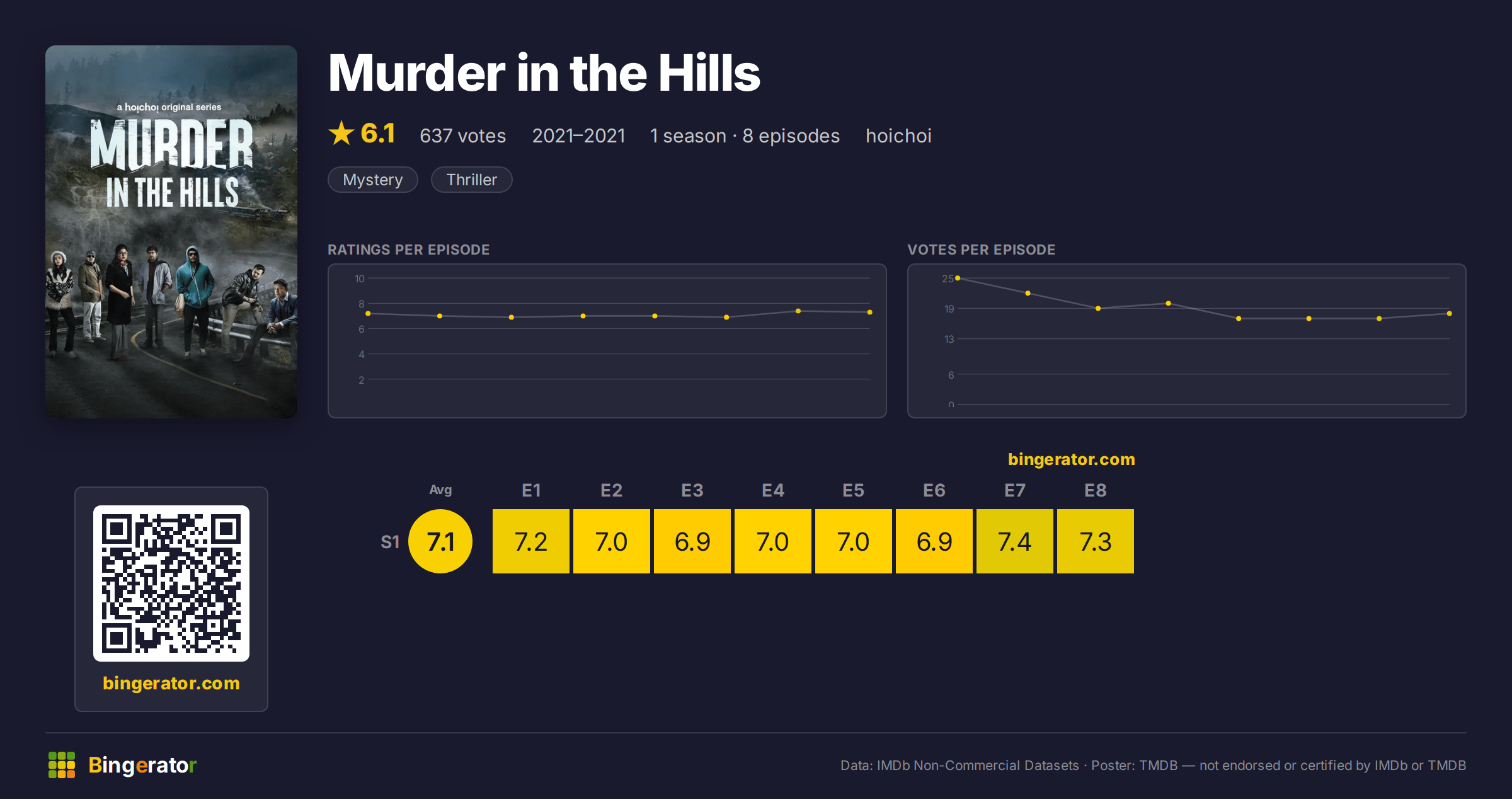Screen dimensions: 1512x799
Task: Click first data point in ratings chart
Action: [x=368, y=313]
